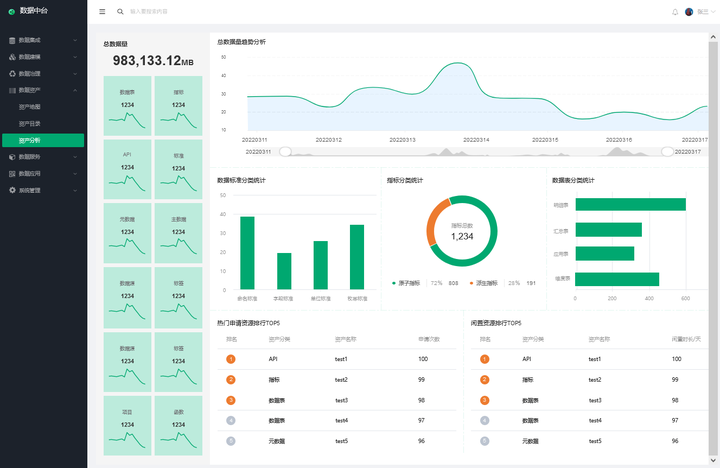Expand the 数据治理 menu chevron
This screenshot has width=720, height=468.
point(75,73)
